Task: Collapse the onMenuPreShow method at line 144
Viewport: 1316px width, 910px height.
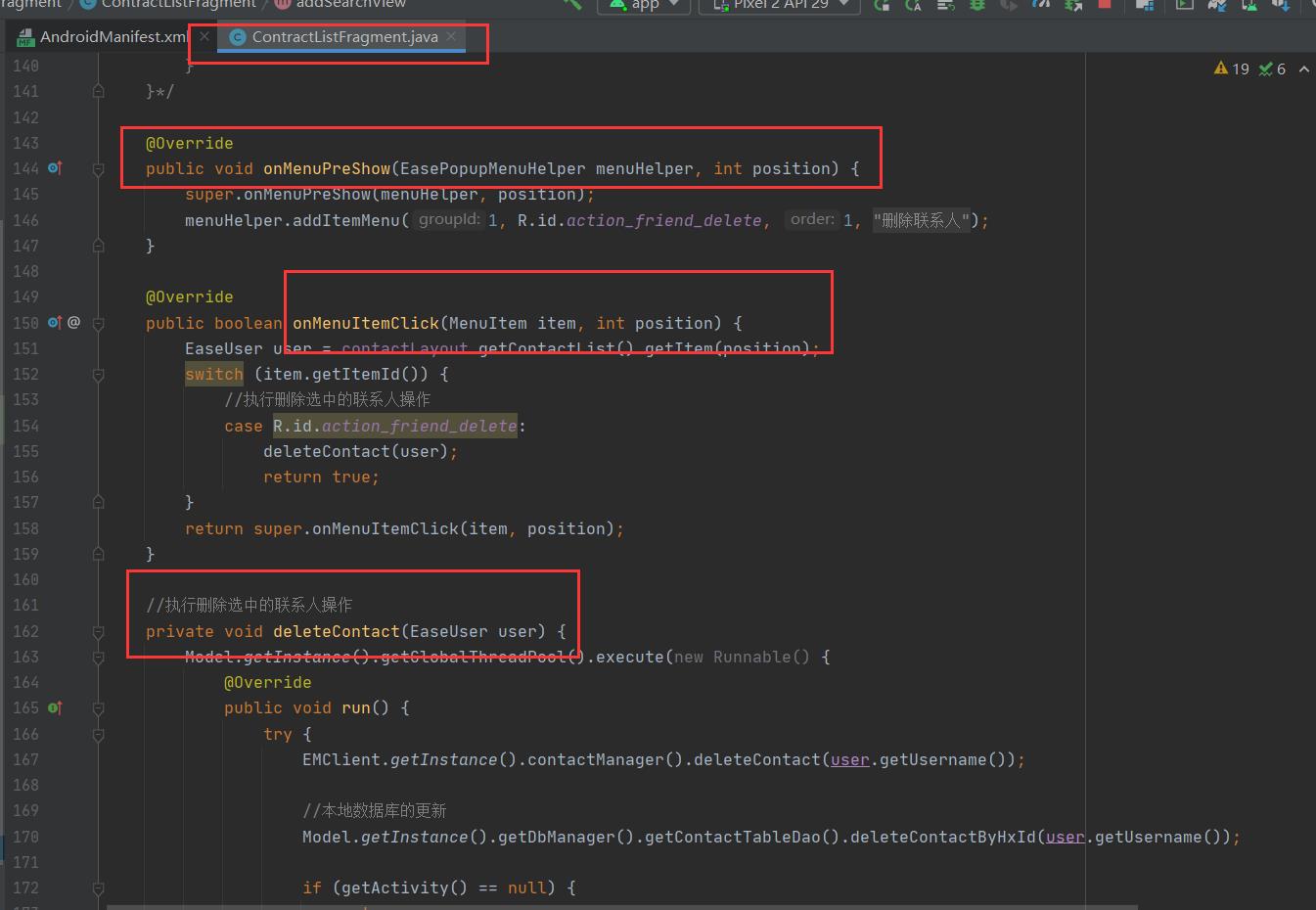Action: [98, 169]
